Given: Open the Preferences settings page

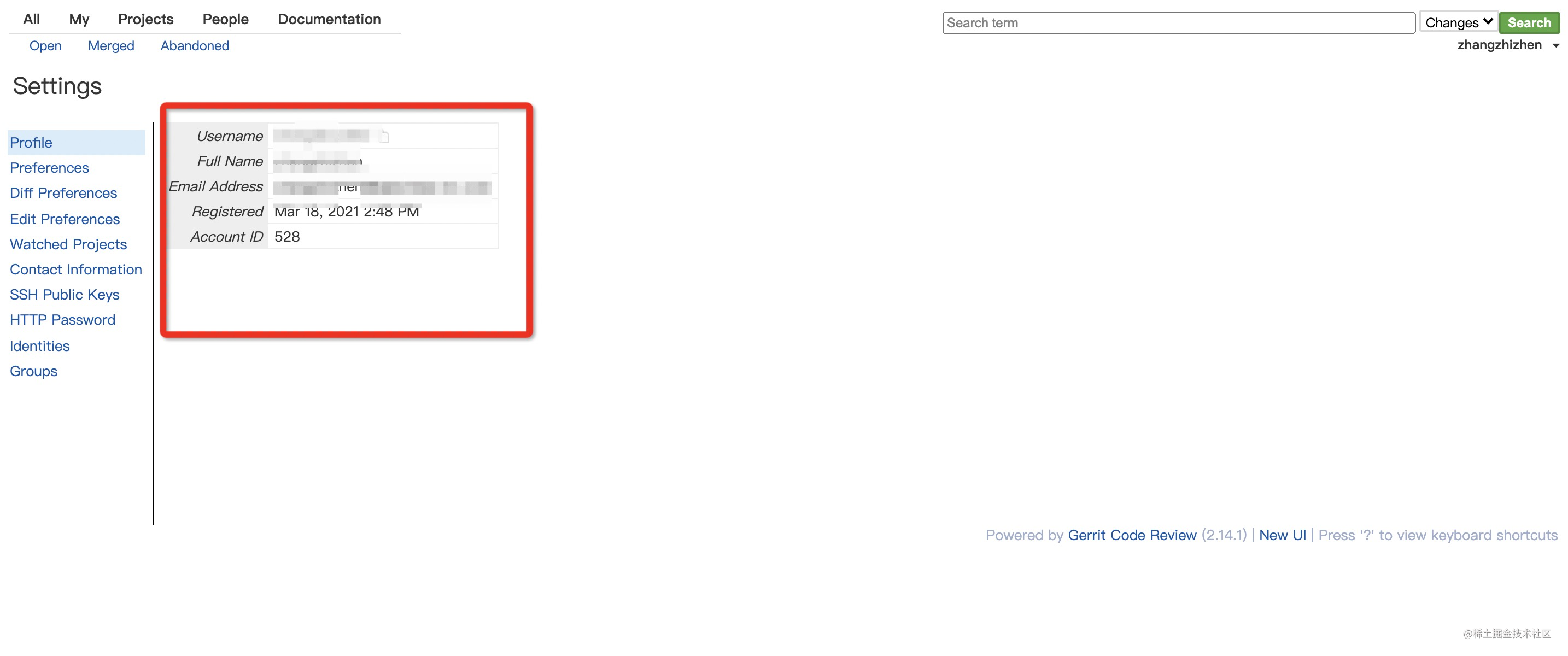Looking at the screenshot, I should (49, 167).
